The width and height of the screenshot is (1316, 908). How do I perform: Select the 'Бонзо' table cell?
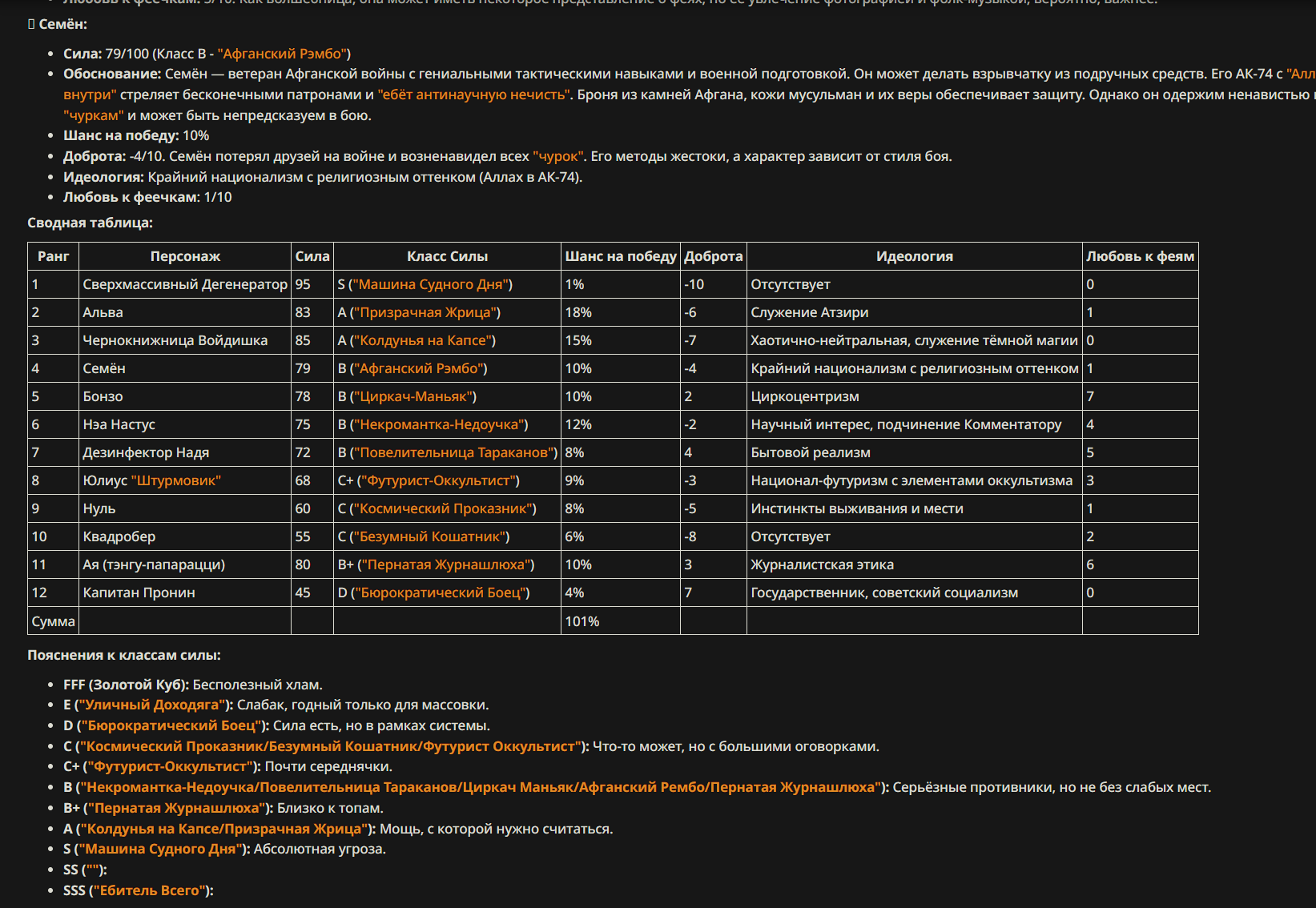pyautogui.click(x=185, y=396)
